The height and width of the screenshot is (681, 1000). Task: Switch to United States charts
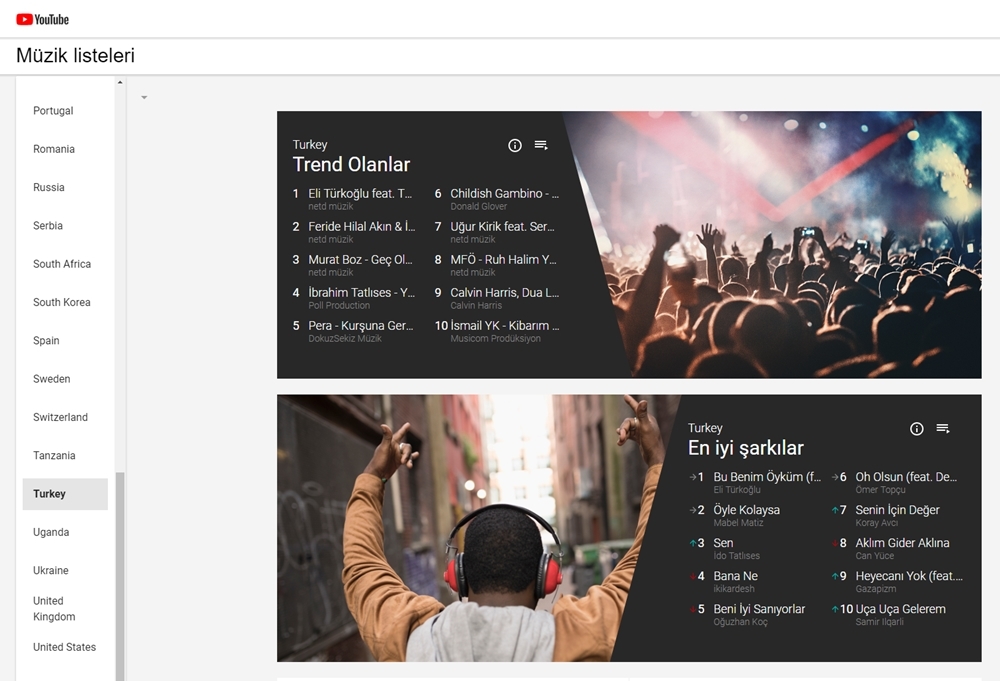pos(64,647)
